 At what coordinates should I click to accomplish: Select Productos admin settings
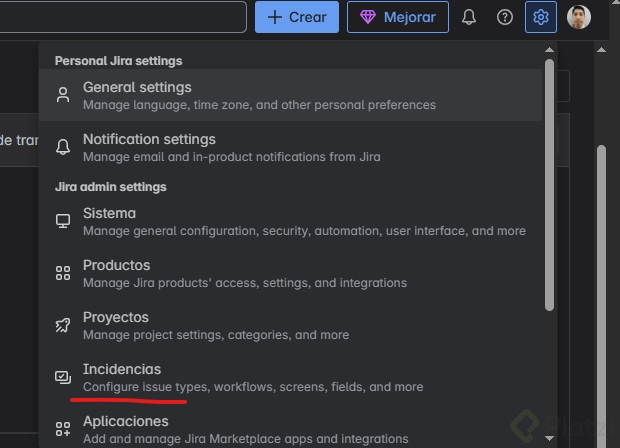116,265
